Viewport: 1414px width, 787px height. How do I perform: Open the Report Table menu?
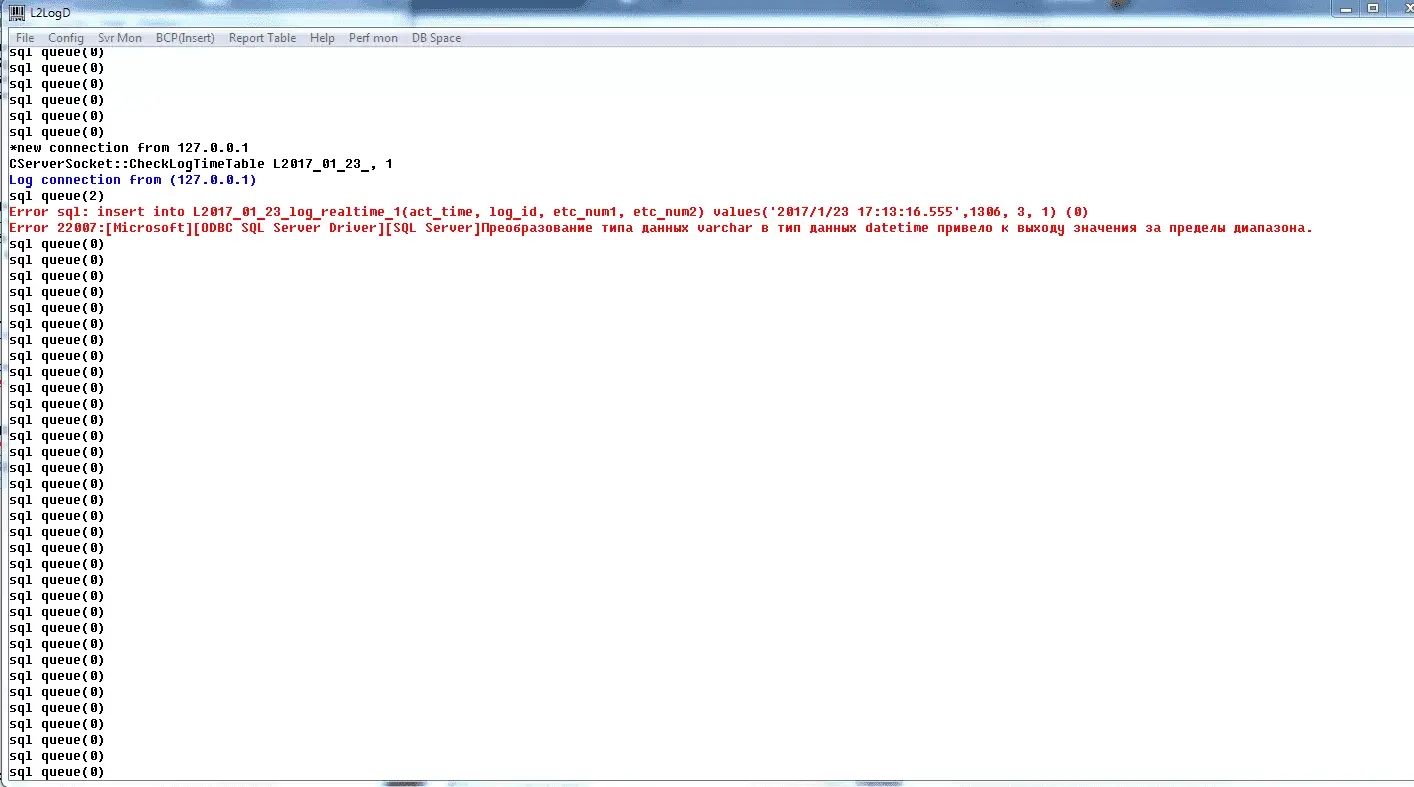(x=262, y=38)
